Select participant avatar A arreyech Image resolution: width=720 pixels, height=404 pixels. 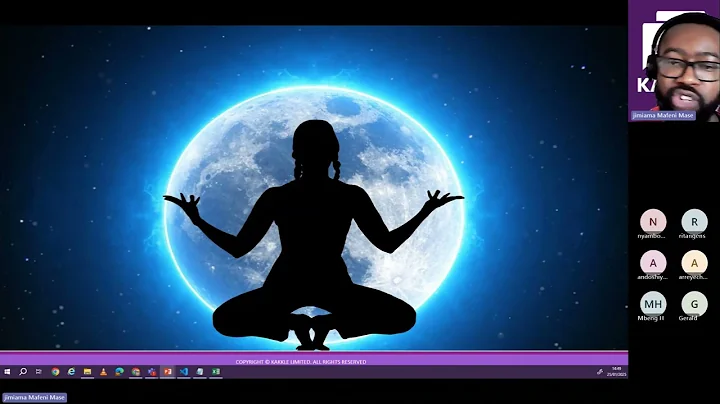point(694,263)
